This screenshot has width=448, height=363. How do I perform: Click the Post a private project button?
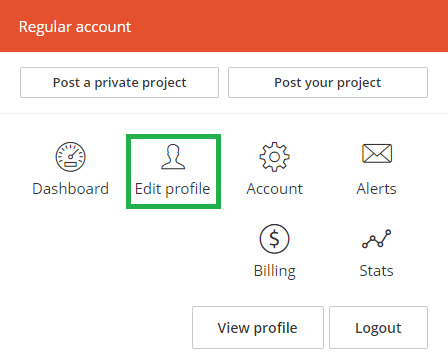[119, 83]
